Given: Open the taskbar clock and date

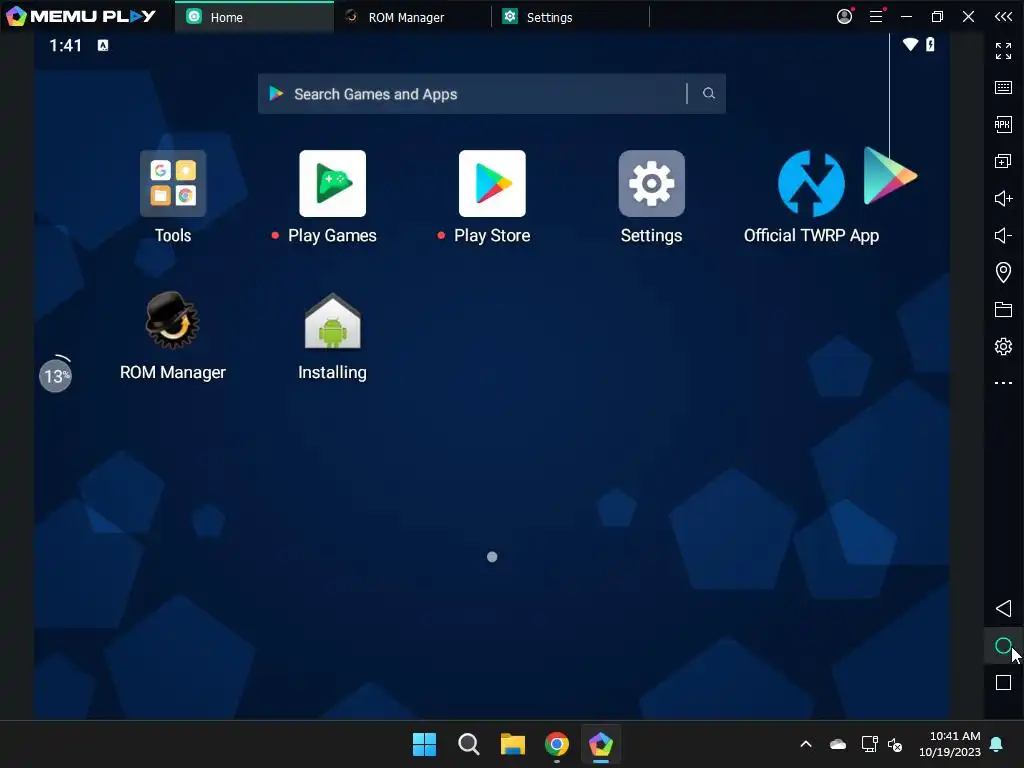Looking at the screenshot, I should 950,744.
